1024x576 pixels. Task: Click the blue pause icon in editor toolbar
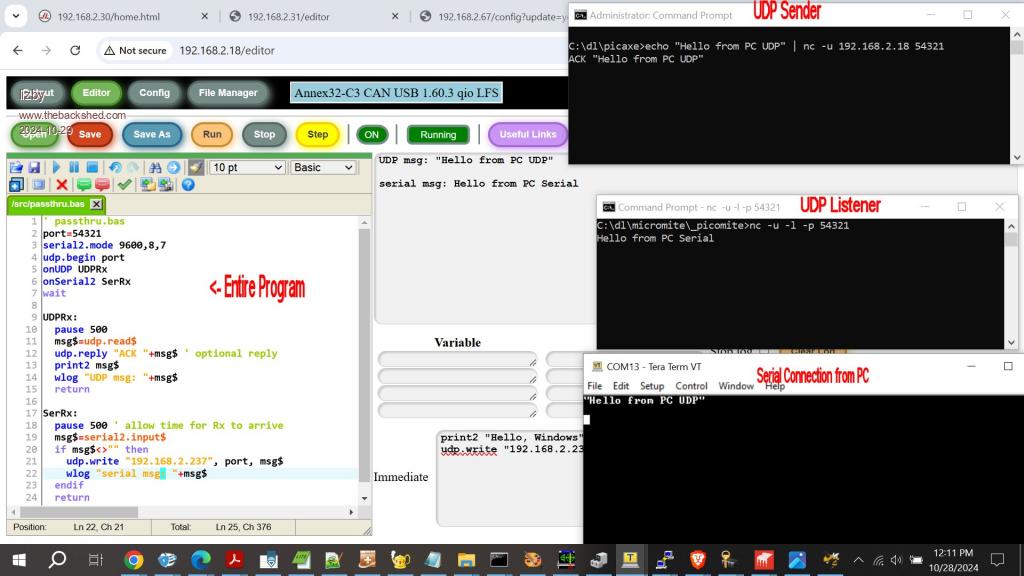pyautogui.click(x=74, y=168)
